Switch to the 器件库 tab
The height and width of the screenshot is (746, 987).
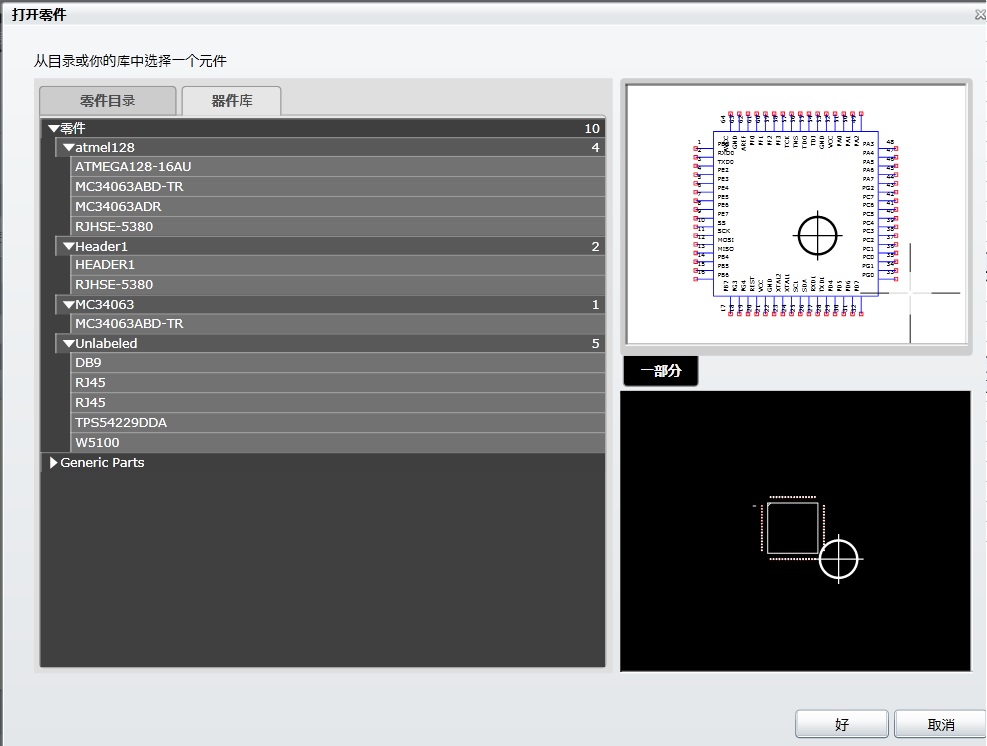(232, 101)
